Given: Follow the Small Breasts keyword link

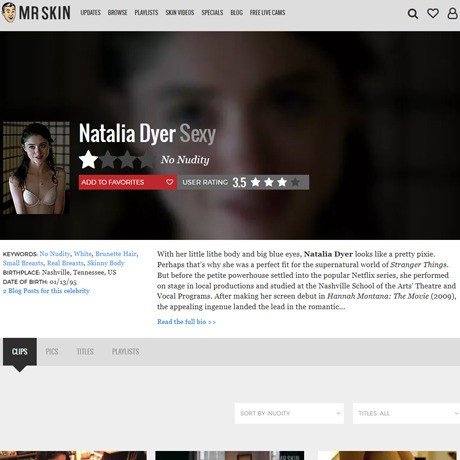Looking at the screenshot, I should click(x=23, y=263).
